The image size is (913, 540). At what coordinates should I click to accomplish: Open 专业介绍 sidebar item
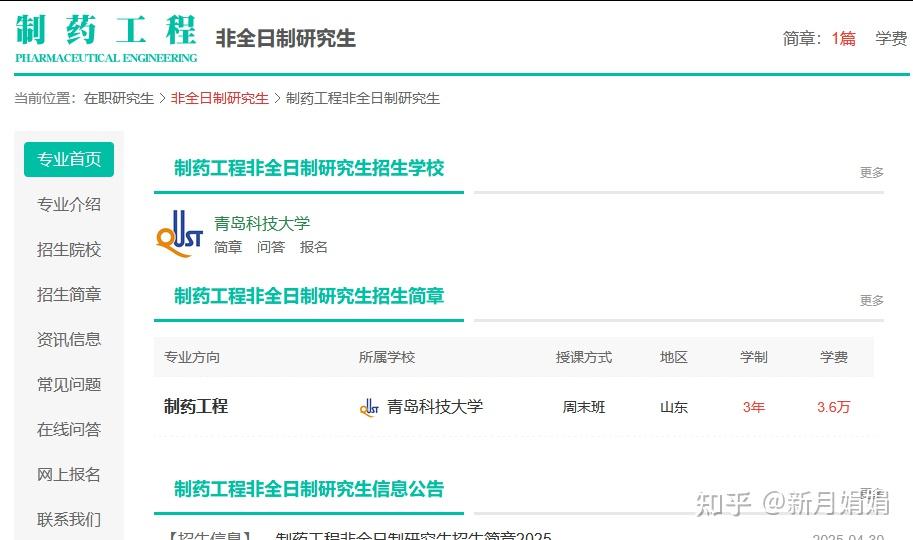click(69, 204)
